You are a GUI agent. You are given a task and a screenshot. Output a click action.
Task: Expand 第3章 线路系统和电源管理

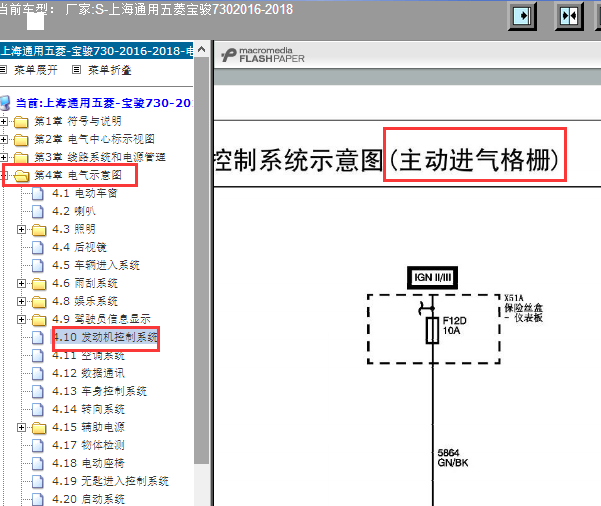click(x=4, y=157)
